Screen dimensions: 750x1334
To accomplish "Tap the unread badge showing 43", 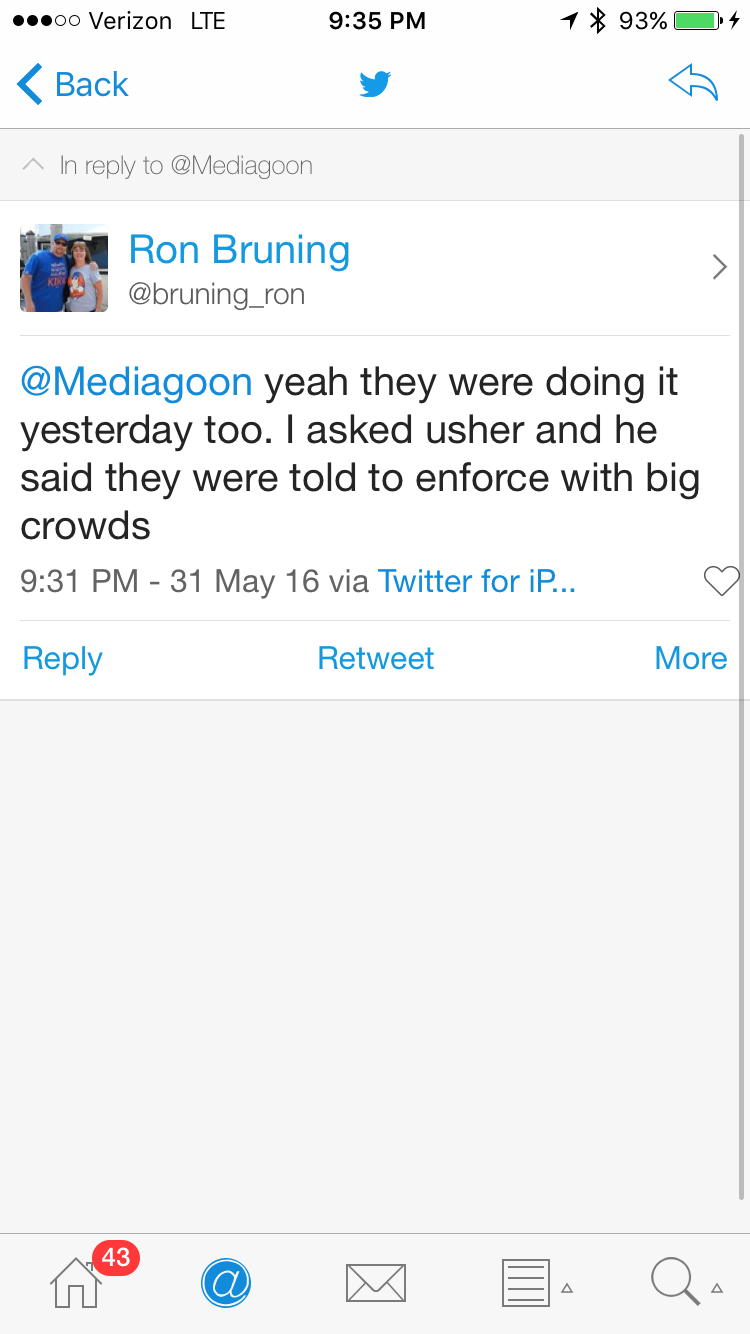I will pyautogui.click(x=116, y=1257).
